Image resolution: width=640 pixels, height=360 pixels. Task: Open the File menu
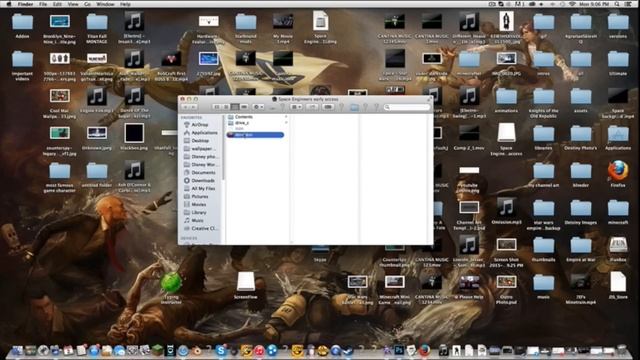tap(43, 4)
